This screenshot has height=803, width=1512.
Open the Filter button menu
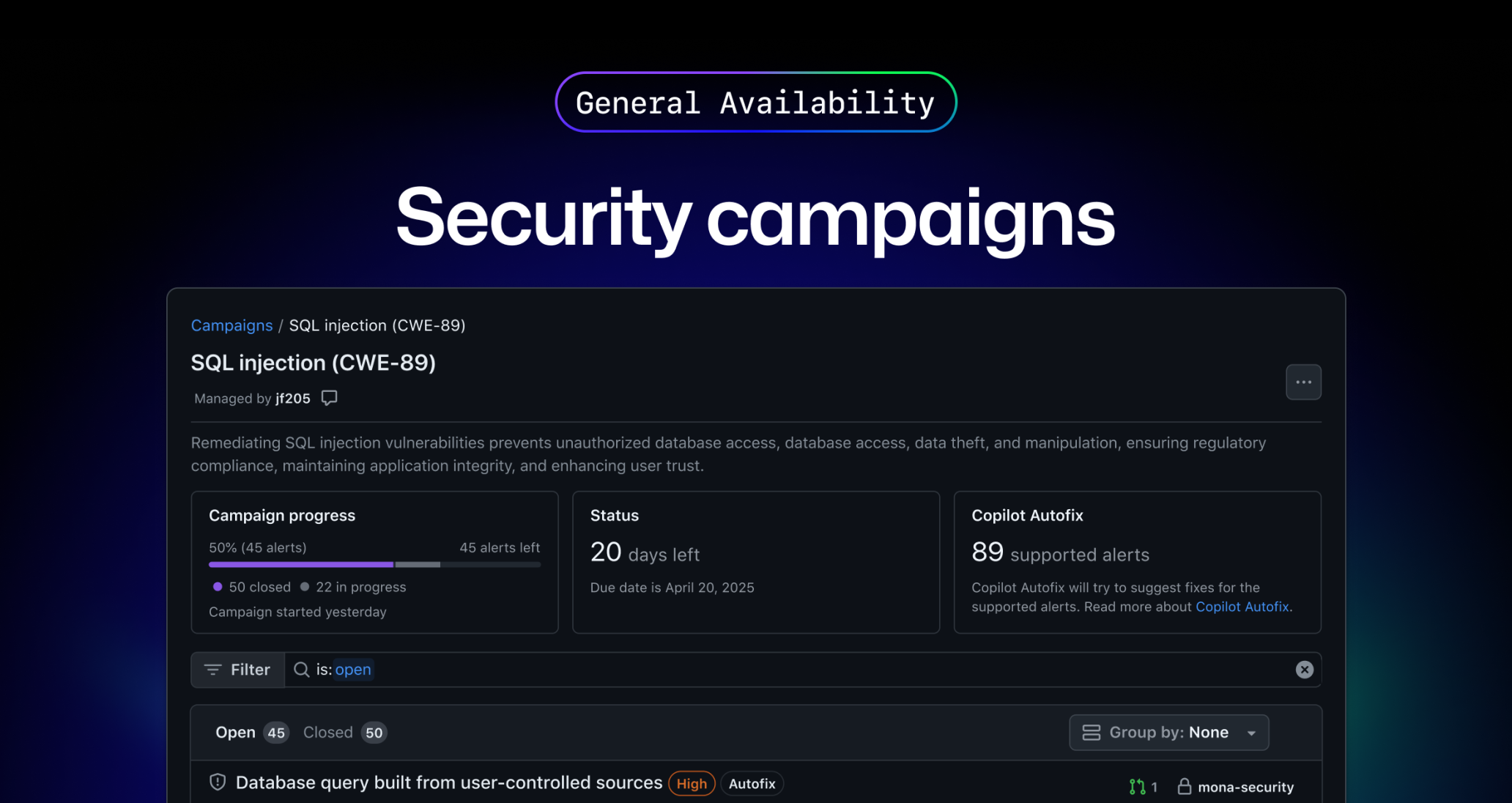237,670
